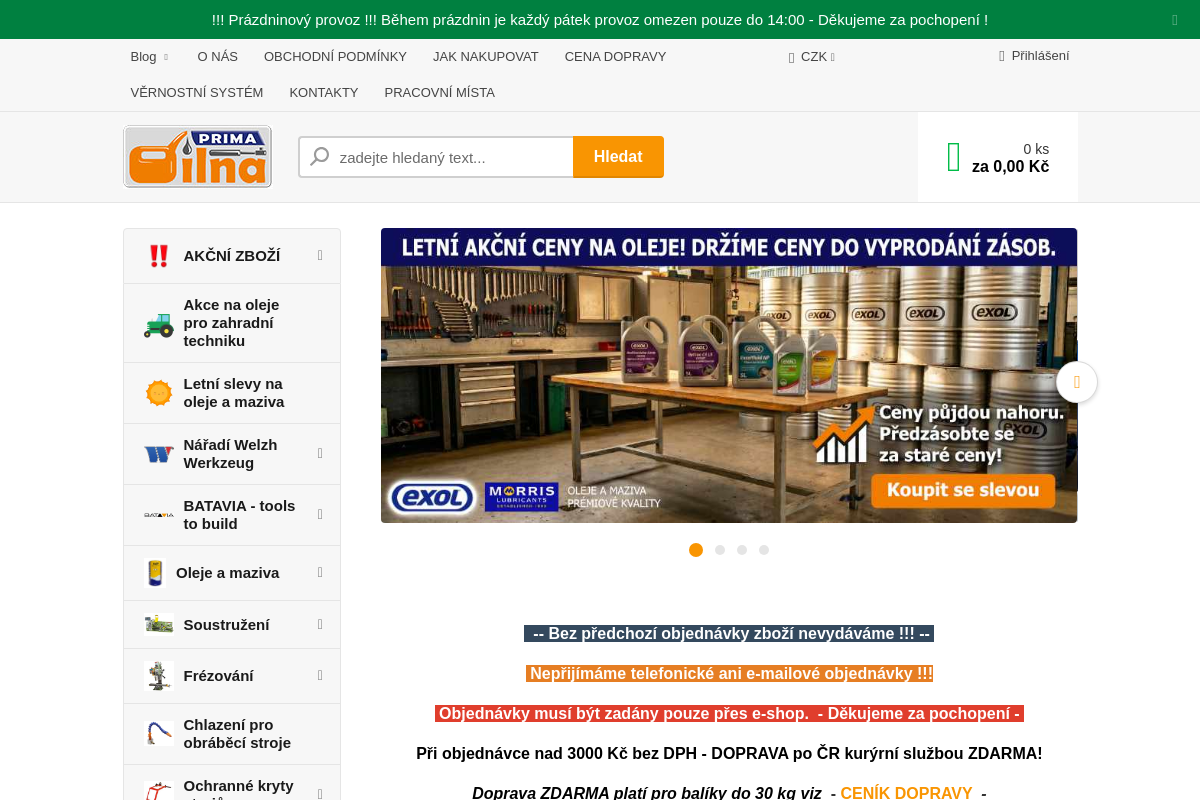
Task: Click the sun icon for summer discounts
Action: coord(159,393)
